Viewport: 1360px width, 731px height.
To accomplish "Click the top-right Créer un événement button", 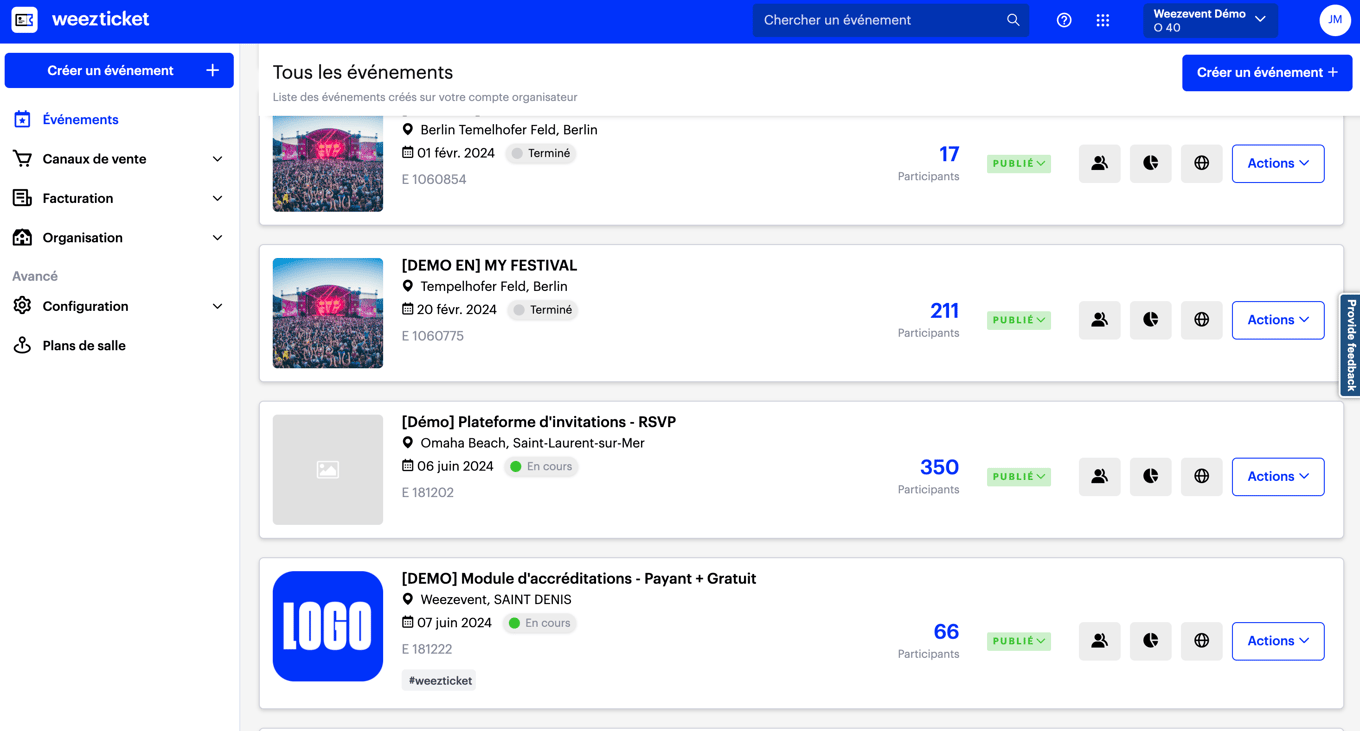I will click(1266, 73).
